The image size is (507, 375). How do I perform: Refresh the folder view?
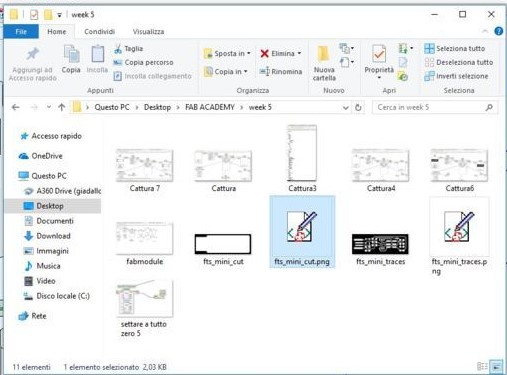(358, 108)
